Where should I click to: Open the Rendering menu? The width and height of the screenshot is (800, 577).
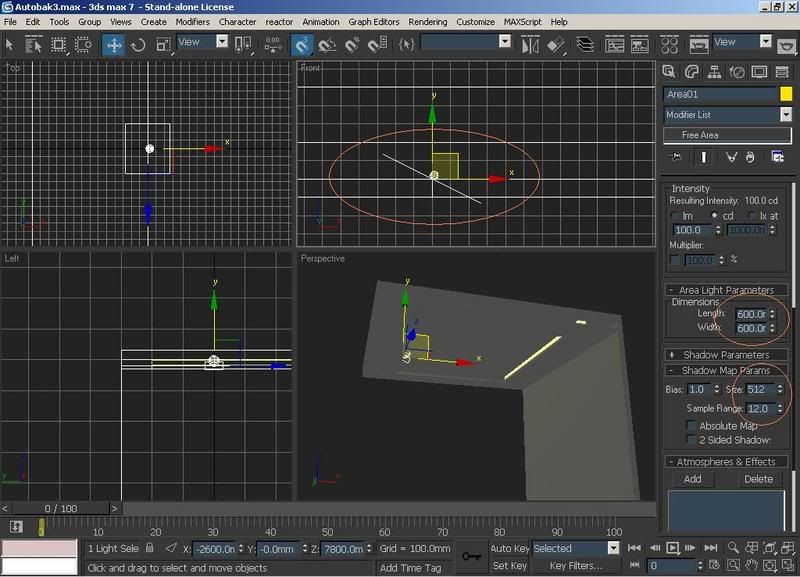click(427, 21)
